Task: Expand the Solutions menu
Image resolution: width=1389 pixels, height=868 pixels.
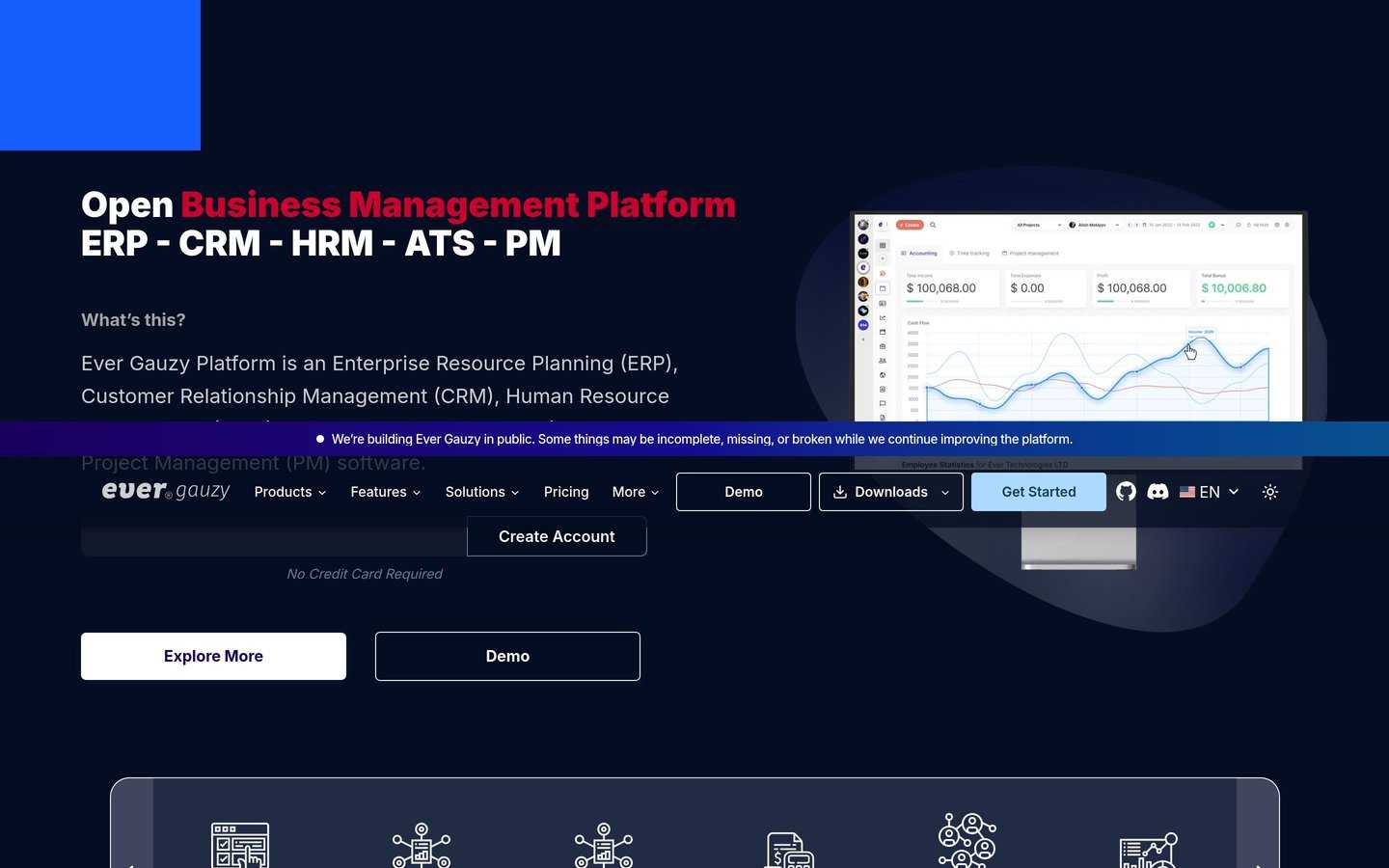Action: pyautogui.click(x=482, y=492)
